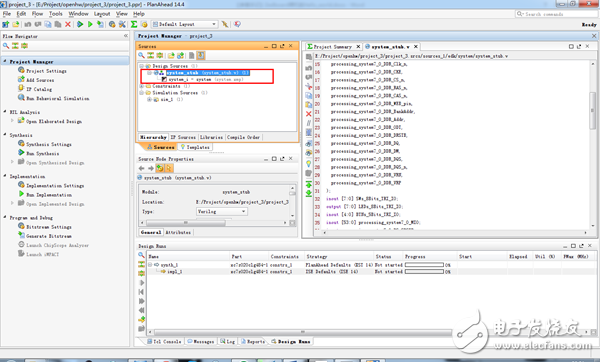
Task: Click the code editor vertical scrollbar thumb
Action: point(592,110)
